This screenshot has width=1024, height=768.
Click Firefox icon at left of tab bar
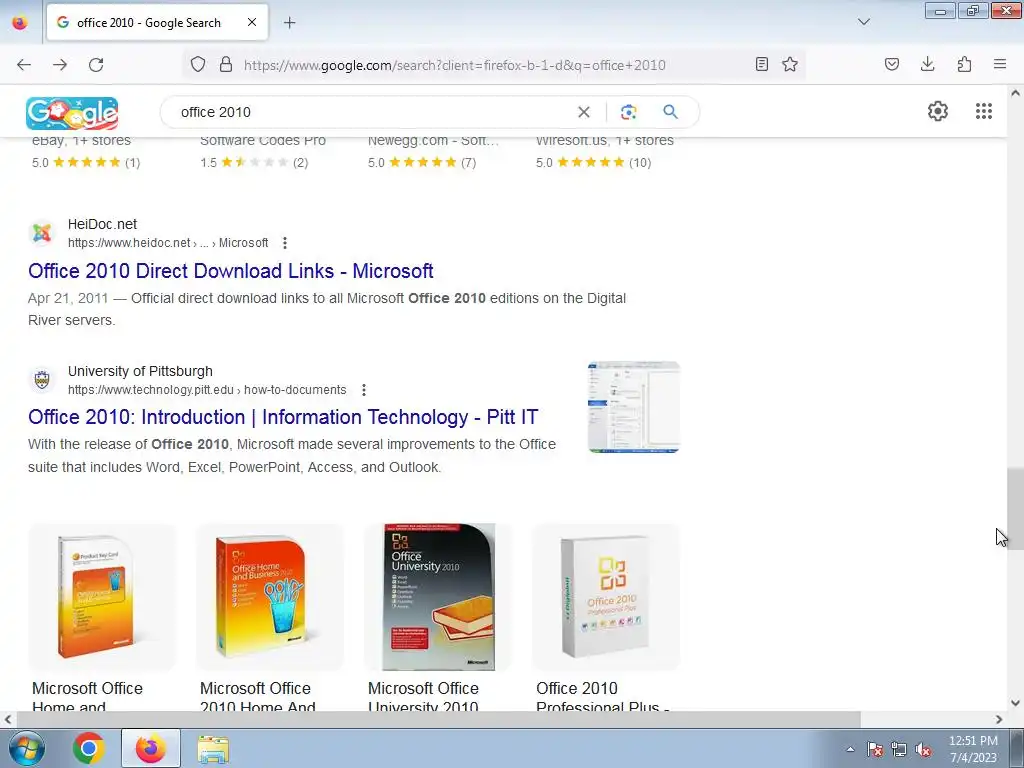[20, 22]
